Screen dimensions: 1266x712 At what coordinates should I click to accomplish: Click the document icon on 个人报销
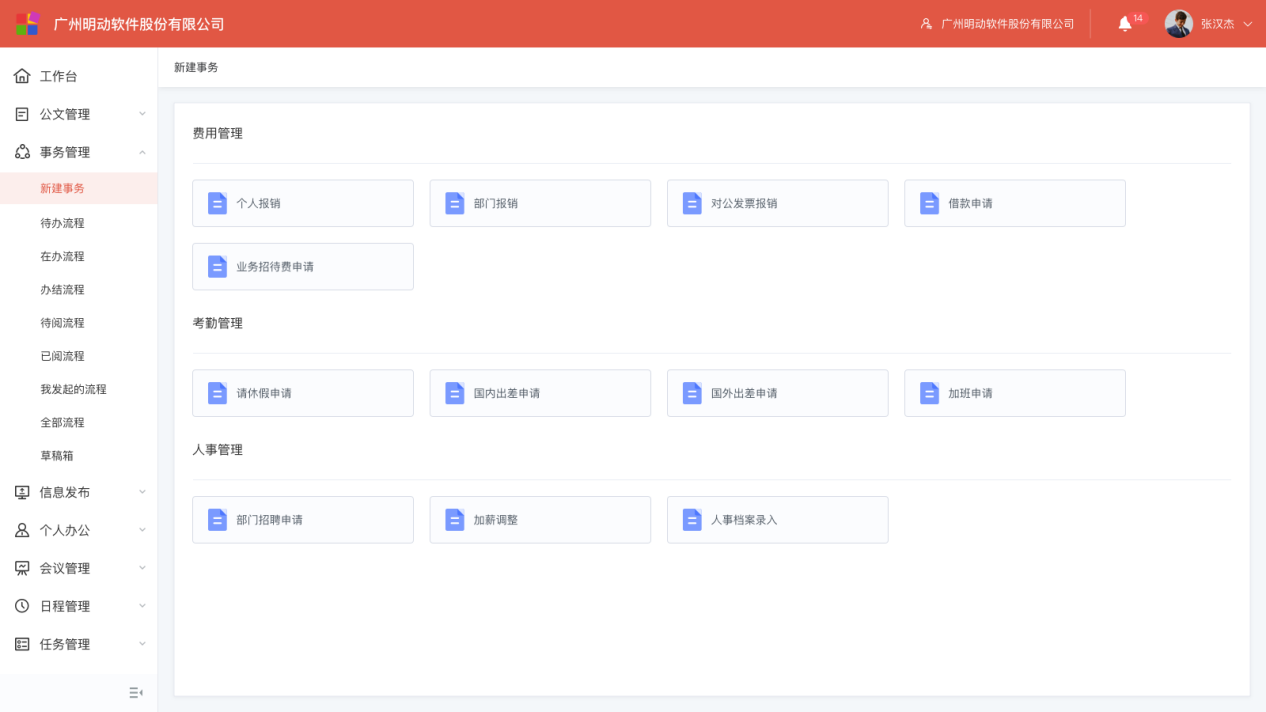[x=217, y=203]
